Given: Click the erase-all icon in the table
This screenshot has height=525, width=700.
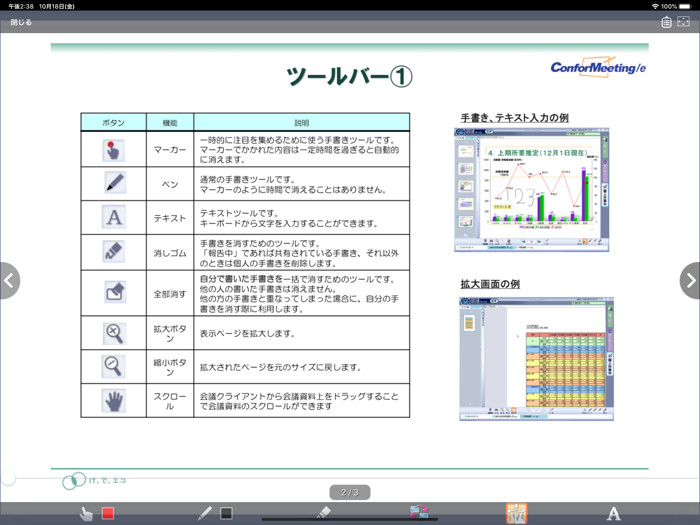Looking at the screenshot, I should [x=115, y=292].
